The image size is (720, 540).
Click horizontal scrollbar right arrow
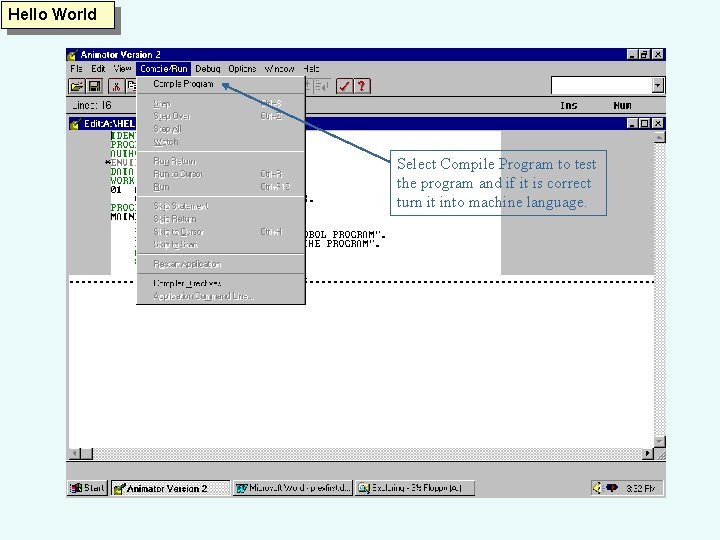click(x=648, y=454)
